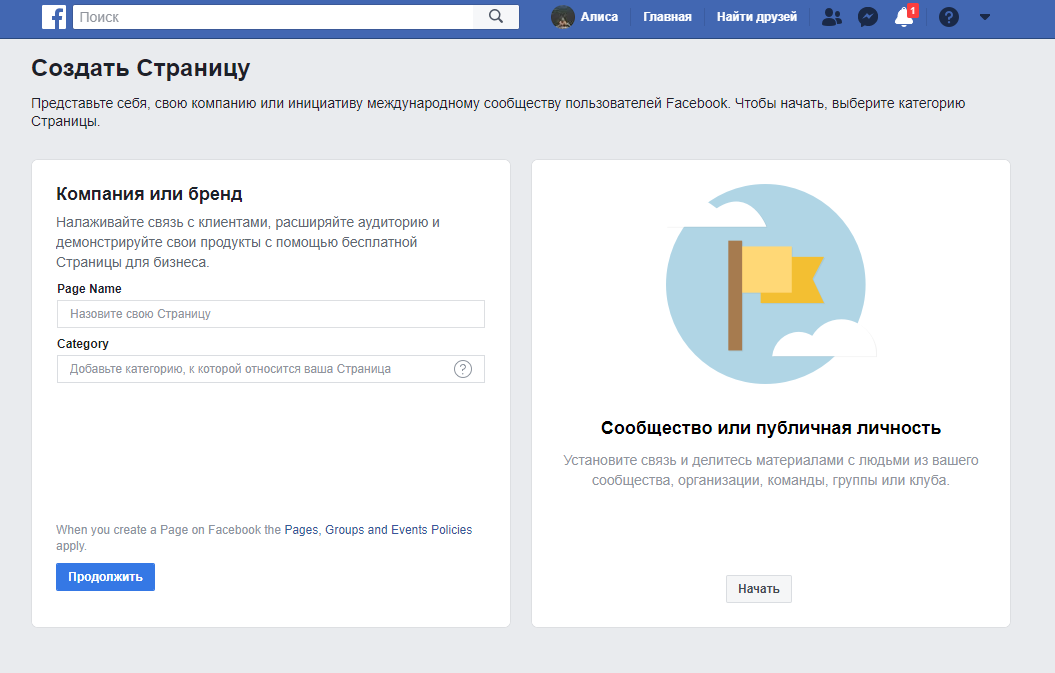The width and height of the screenshot is (1055, 673).
Task: Click the Создать Страницу title
Action: coord(141,68)
